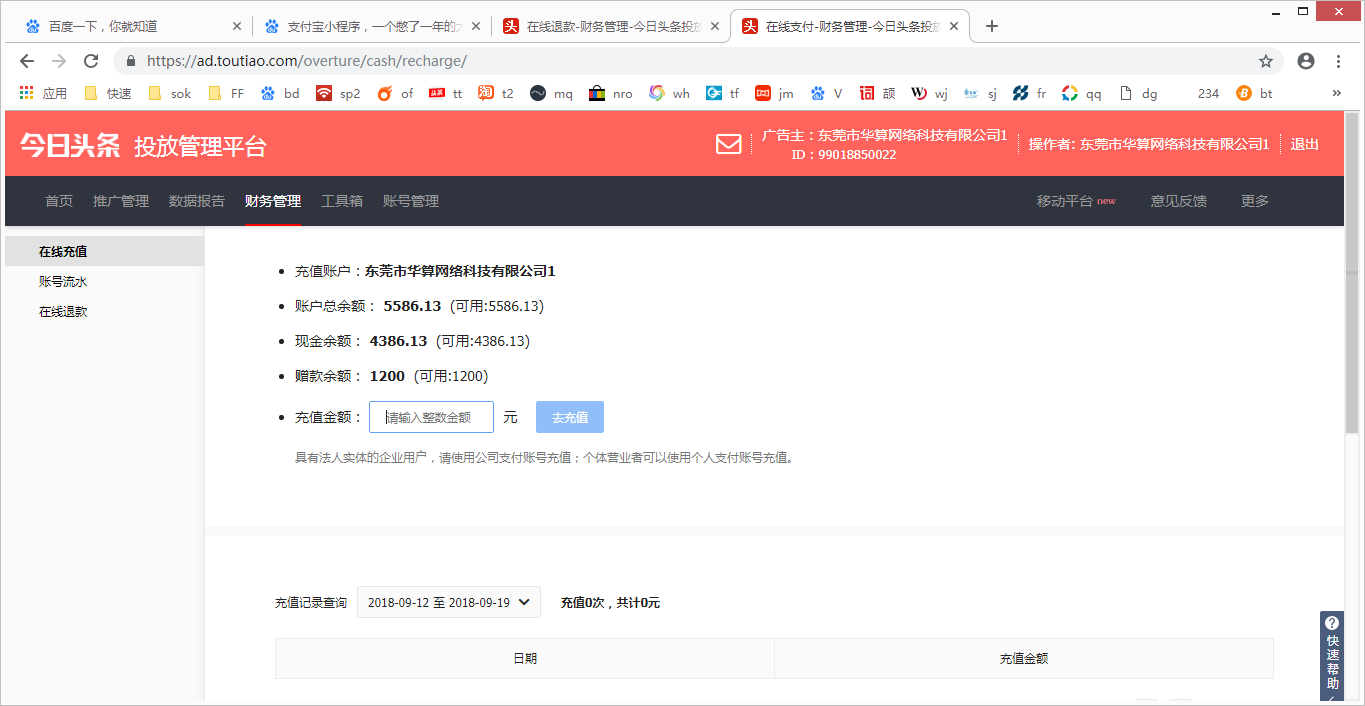Screen dimensions: 1365x706
Task: Click the account total 5586.13 value
Action: point(412,306)
